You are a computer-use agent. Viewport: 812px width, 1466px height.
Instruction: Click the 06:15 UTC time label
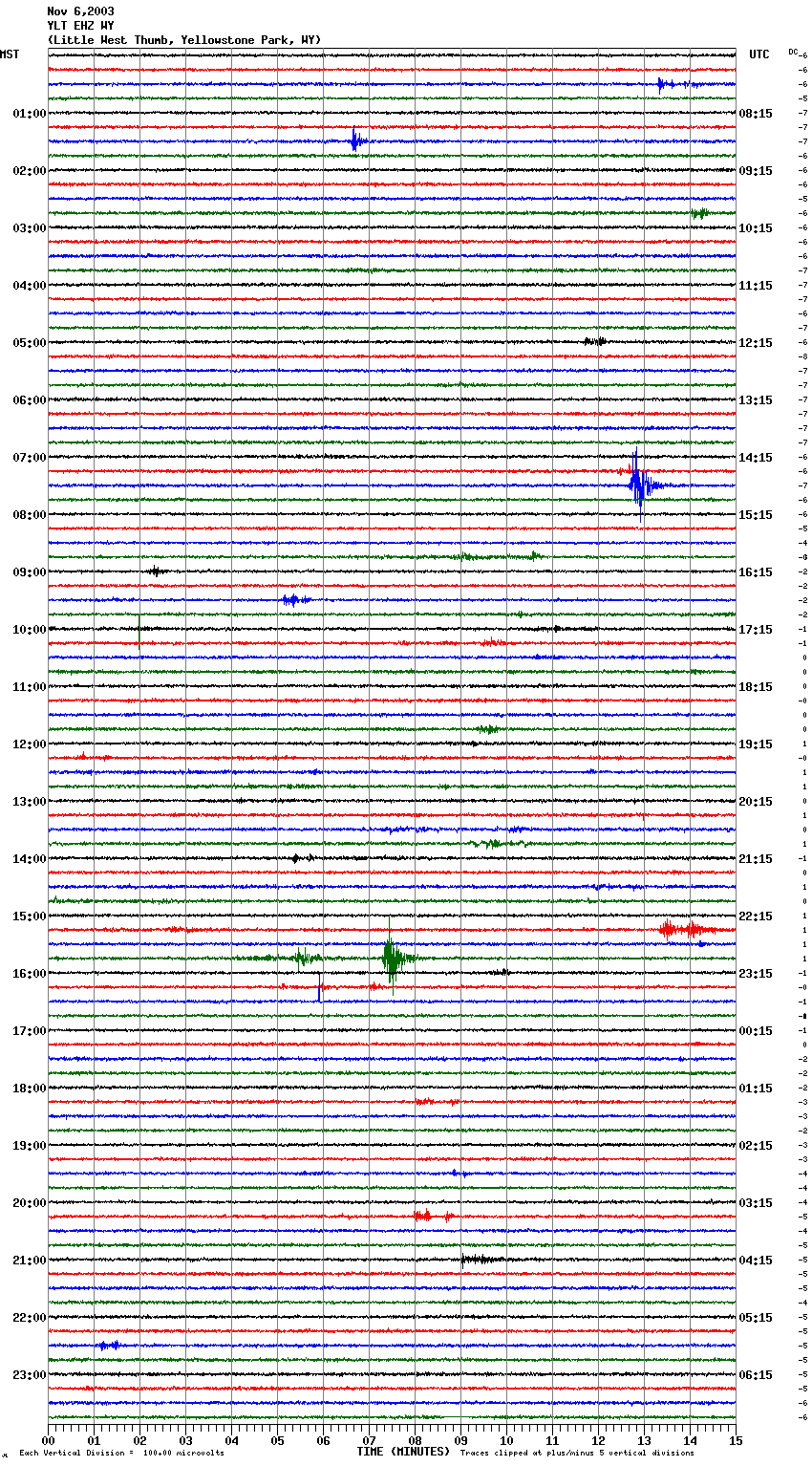pyautogui.click(x=756, y=1375)
